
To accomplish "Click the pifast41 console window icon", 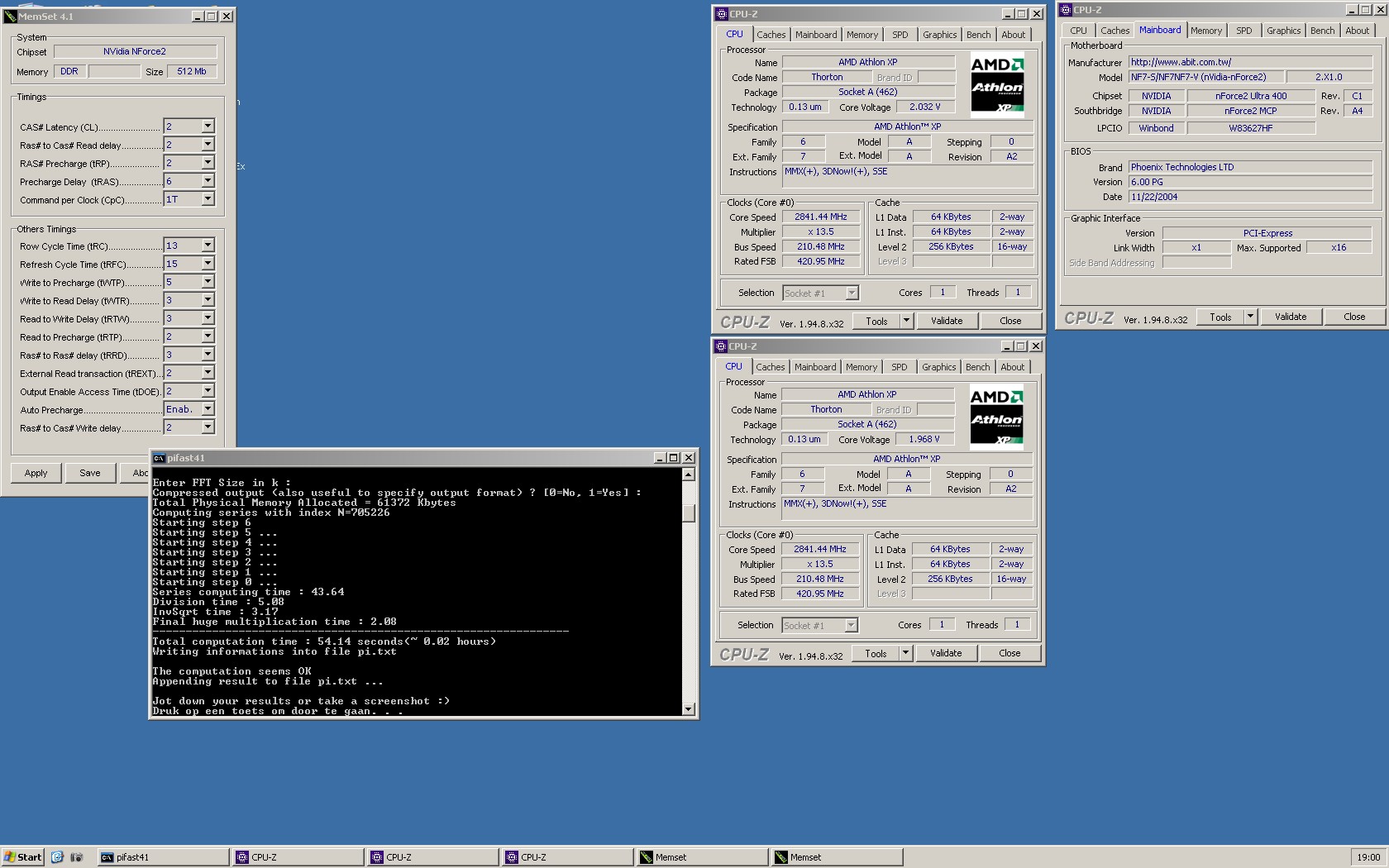I will click(159, 458).
